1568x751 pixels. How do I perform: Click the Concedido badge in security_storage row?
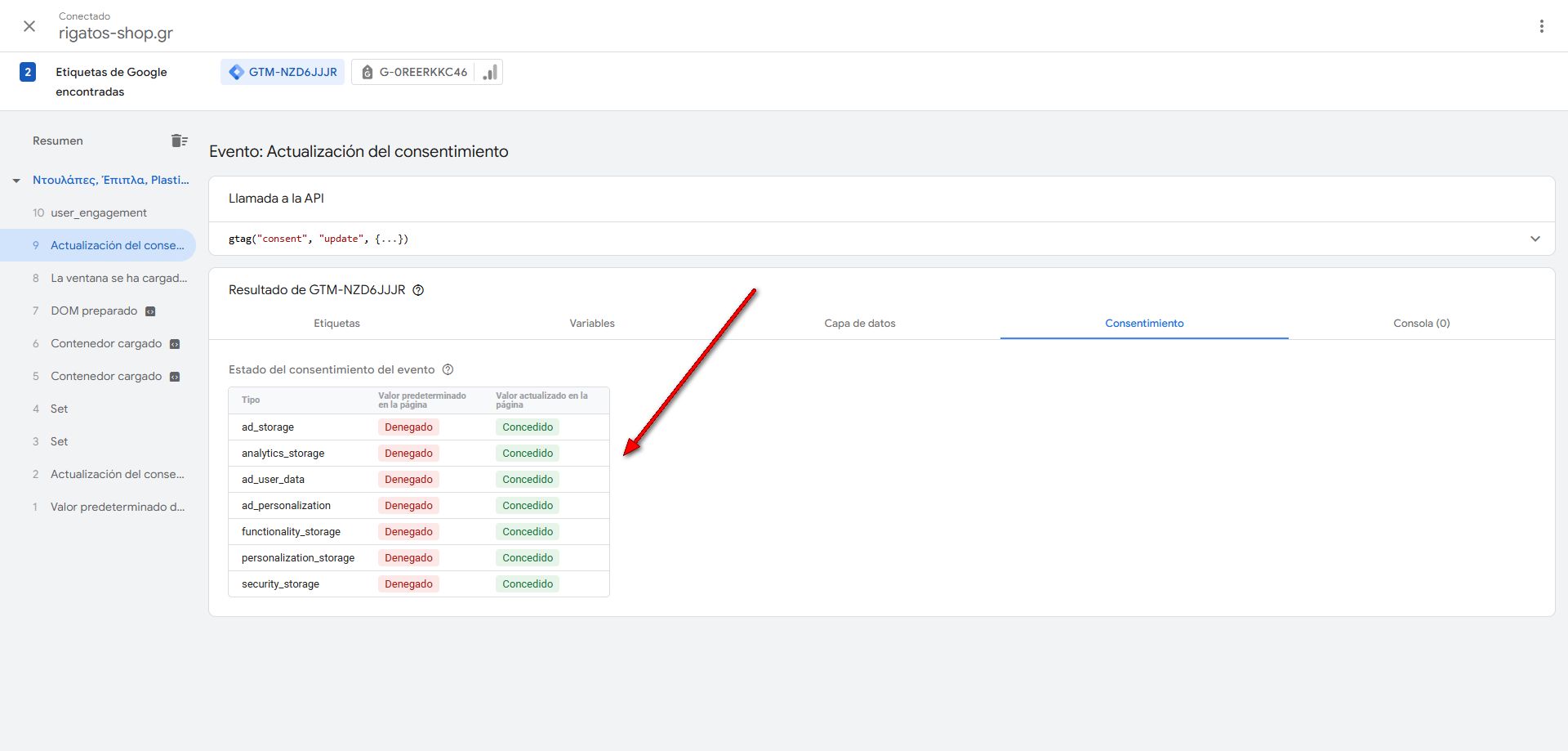click(x=528, y=583)
